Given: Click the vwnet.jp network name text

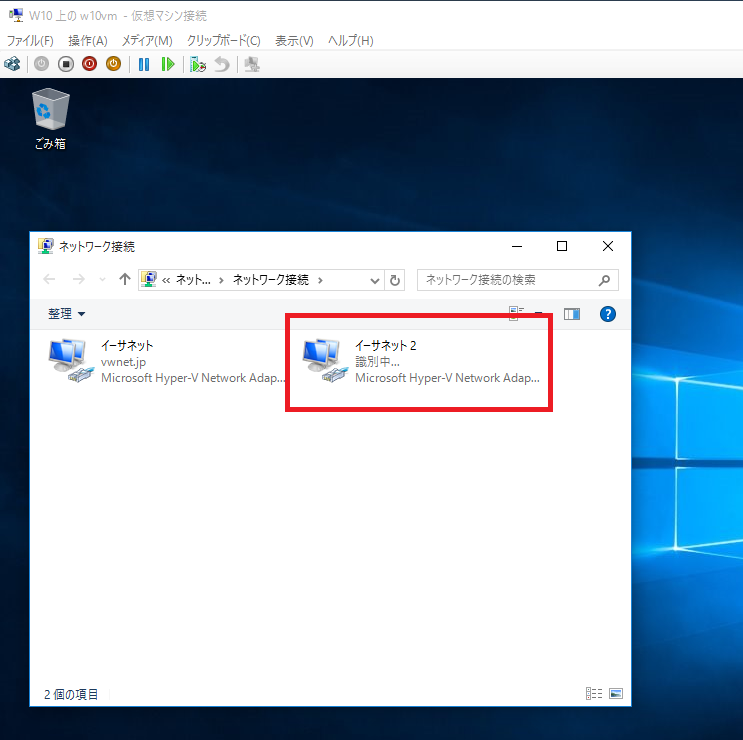Looking at the screenshot, I should coord(124,362).
